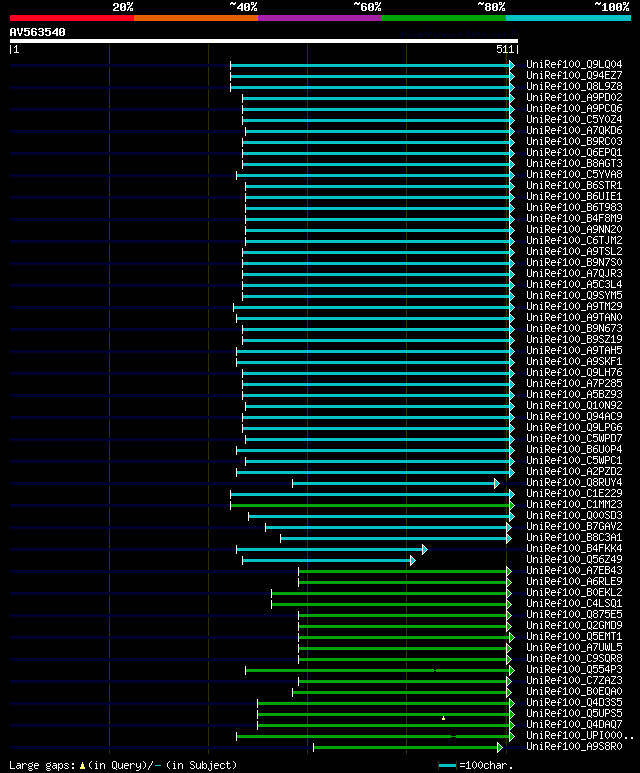Click the UniRef100_Q875E5 label
This screenshot has width=640, height=773.
[574, 615]
